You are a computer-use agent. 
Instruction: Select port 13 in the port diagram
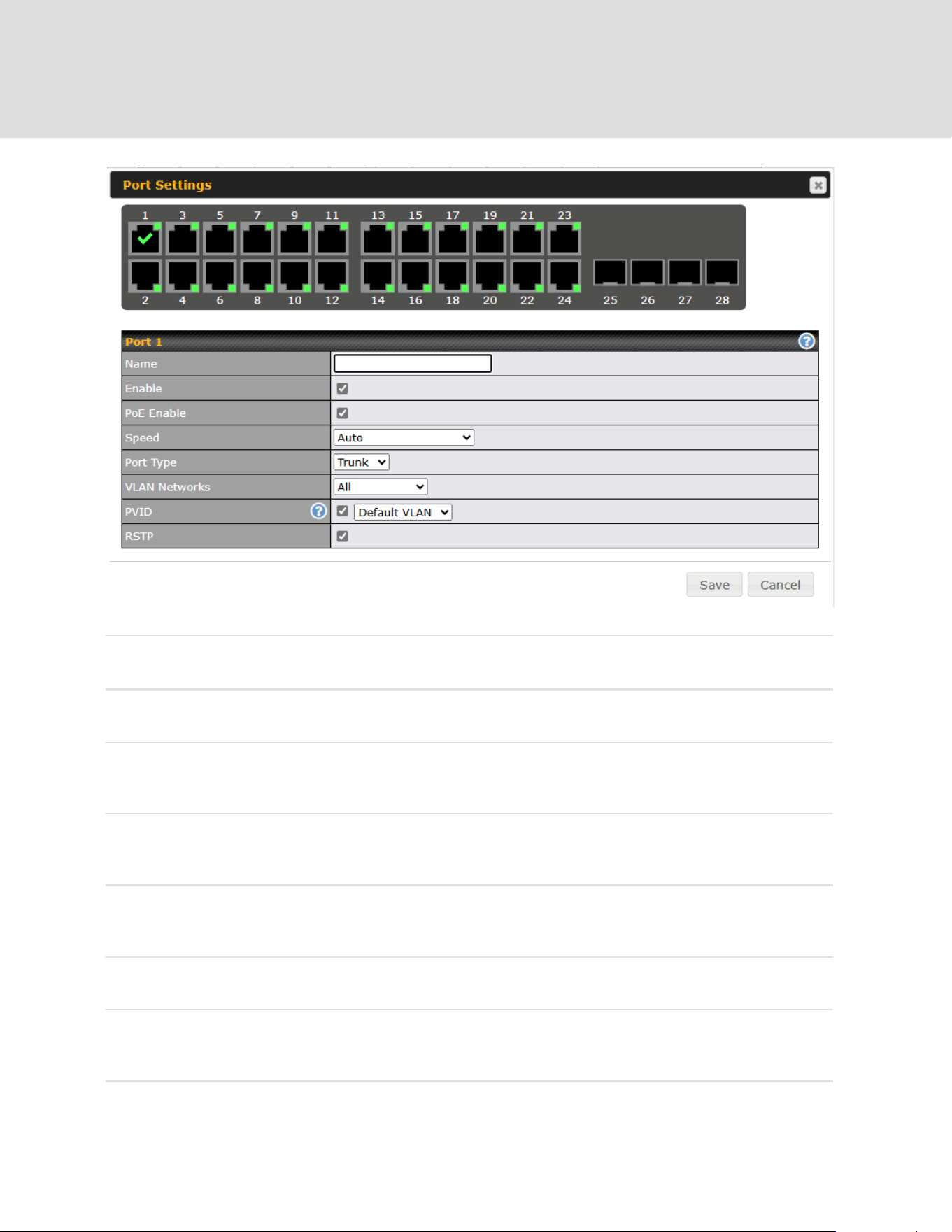378,239
